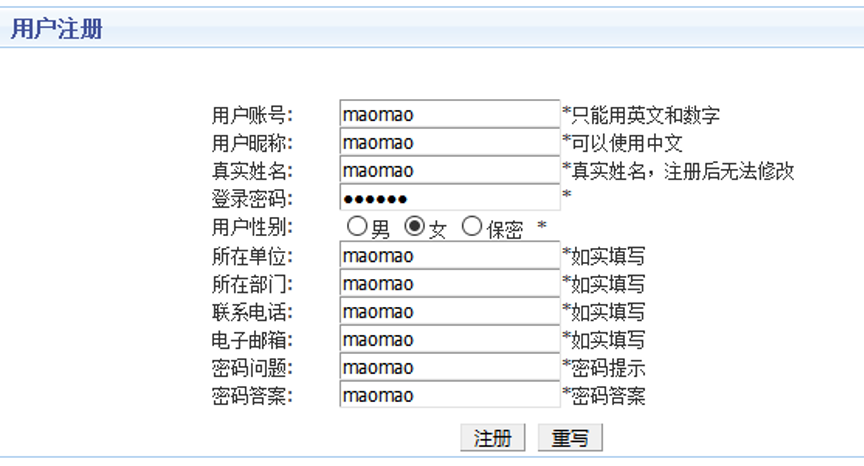Focus the 所在部门 input box

pos(449,284)
